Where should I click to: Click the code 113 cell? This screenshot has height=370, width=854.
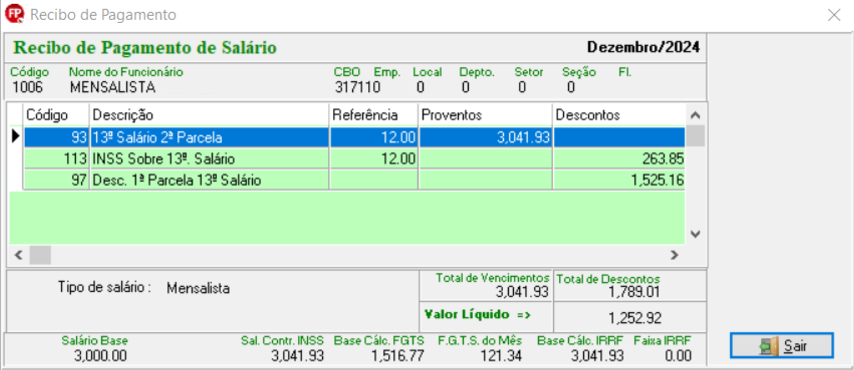(56, 159)
